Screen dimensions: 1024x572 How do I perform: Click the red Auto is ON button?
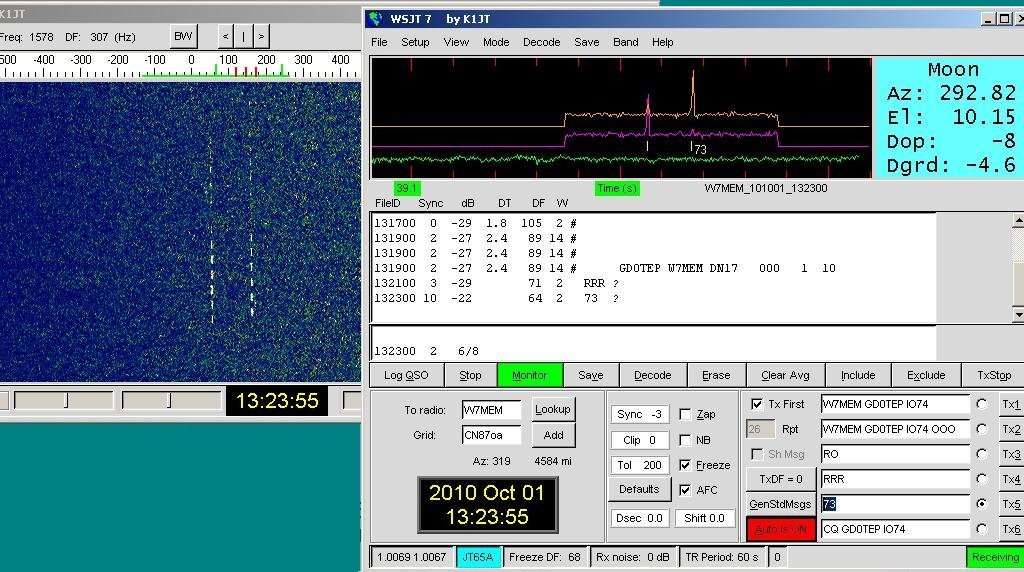(780, 529)
